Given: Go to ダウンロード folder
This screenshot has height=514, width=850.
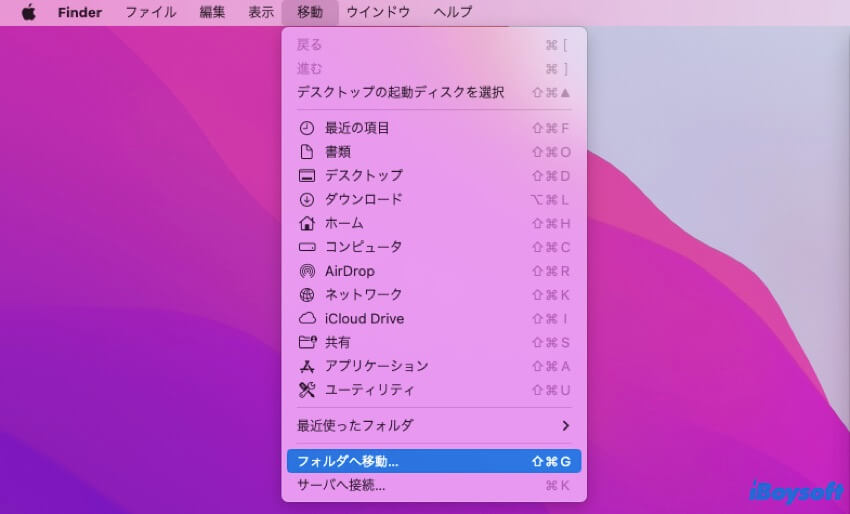Looking at the screenshot, I should (x=434, y=200).
